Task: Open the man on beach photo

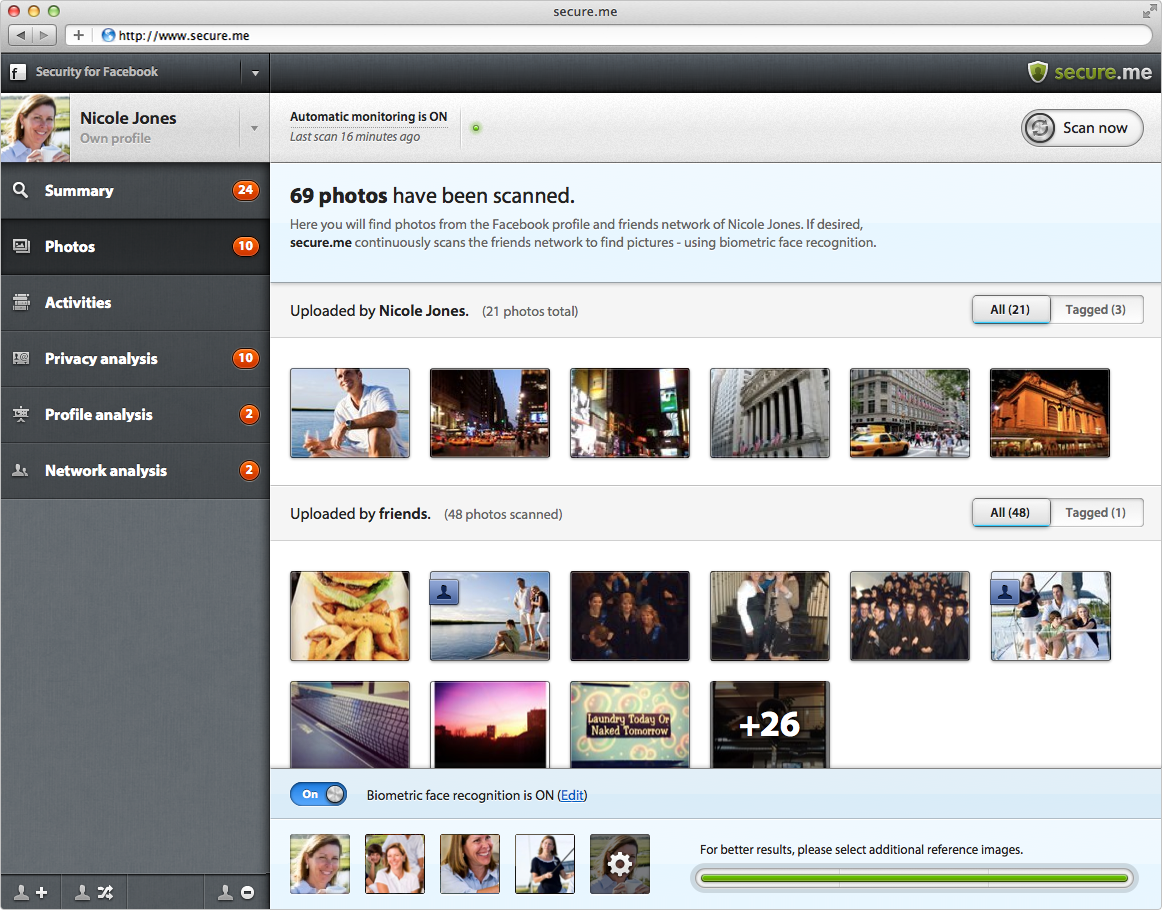Action: pyautogui.click(x=350, y=413)
